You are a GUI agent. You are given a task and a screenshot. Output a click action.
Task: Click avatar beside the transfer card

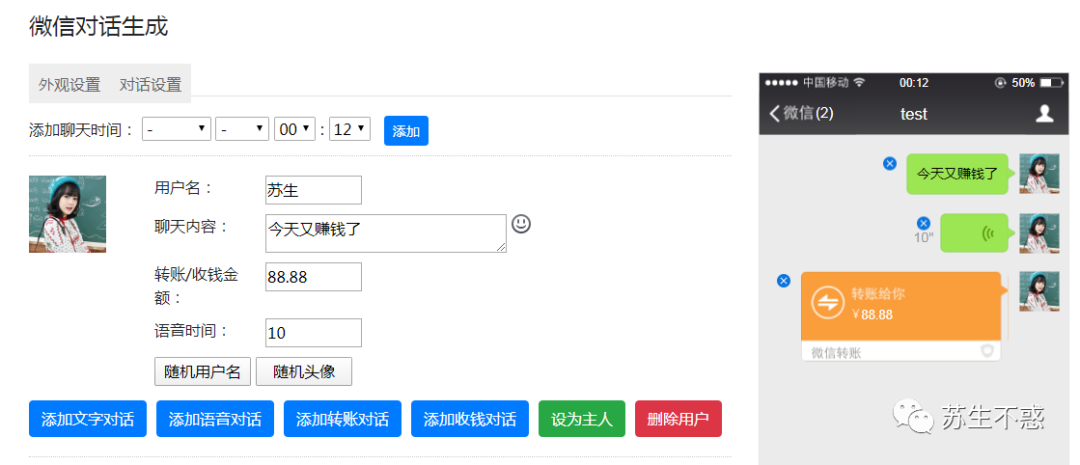pos(1039,291)
